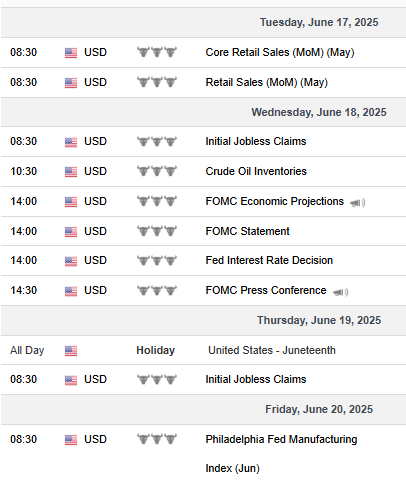This screenshot has height=487, width=406.
Task: Open the Core Retail Sales (MoM) (May) event
Action: (280, 52)
